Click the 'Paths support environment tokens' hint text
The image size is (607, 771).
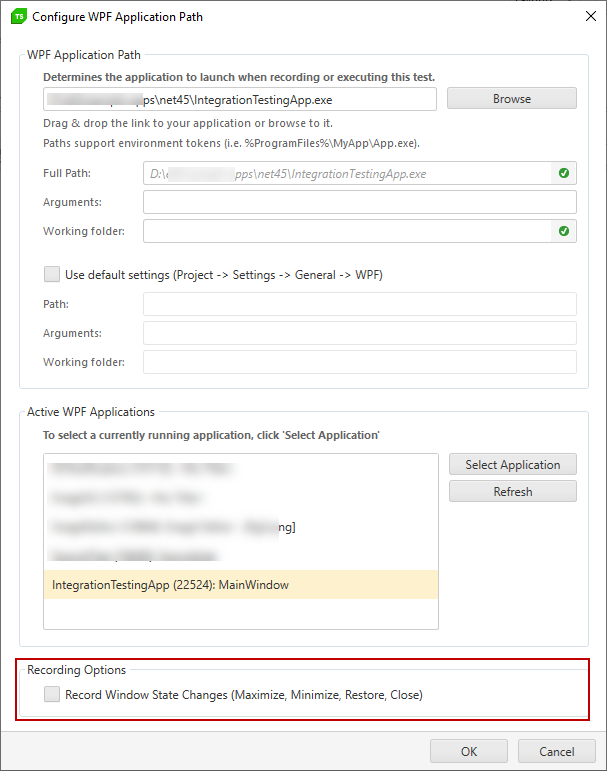(231, 143)
